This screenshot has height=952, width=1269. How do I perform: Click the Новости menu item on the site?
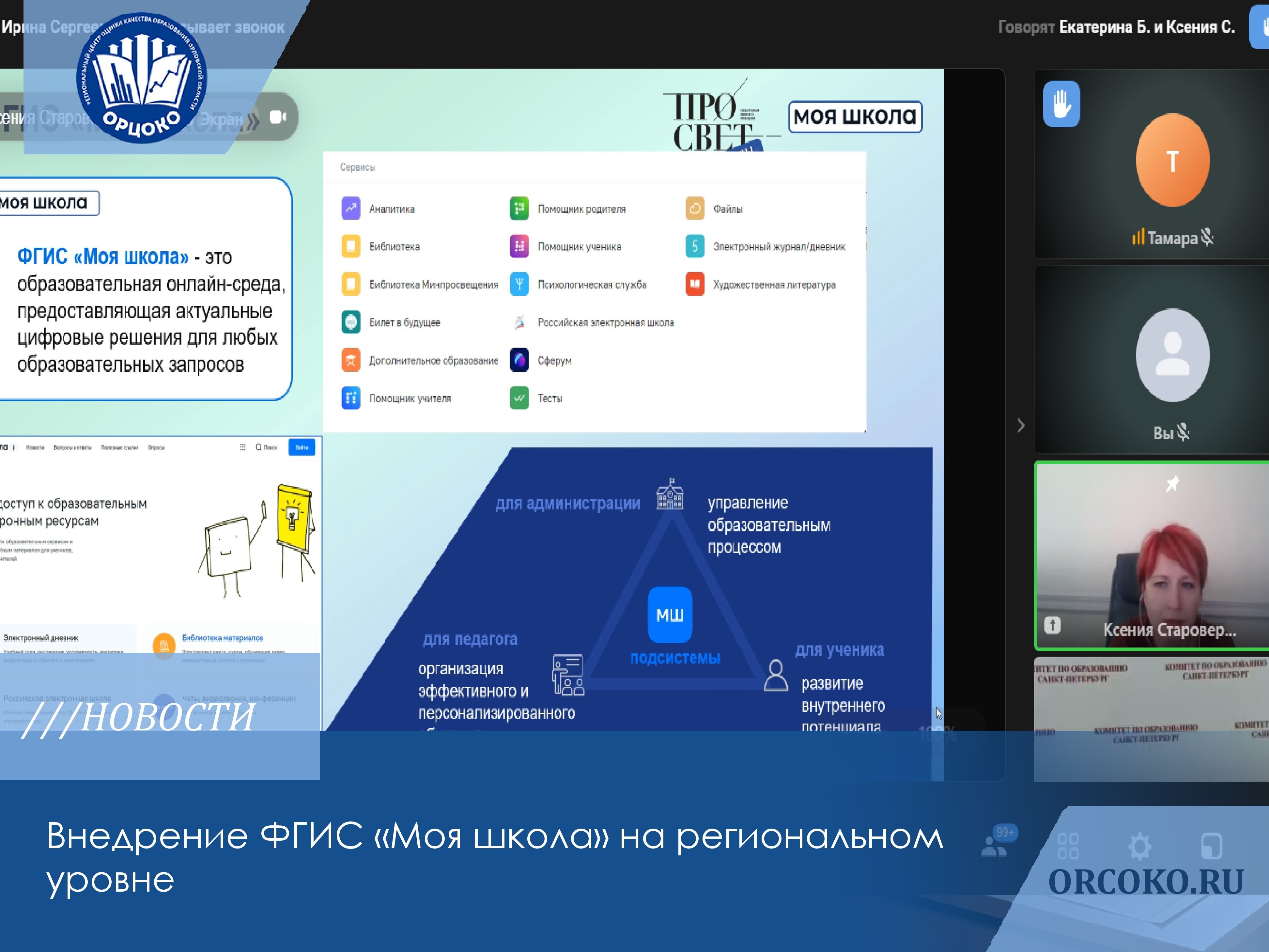click(35, 447)
